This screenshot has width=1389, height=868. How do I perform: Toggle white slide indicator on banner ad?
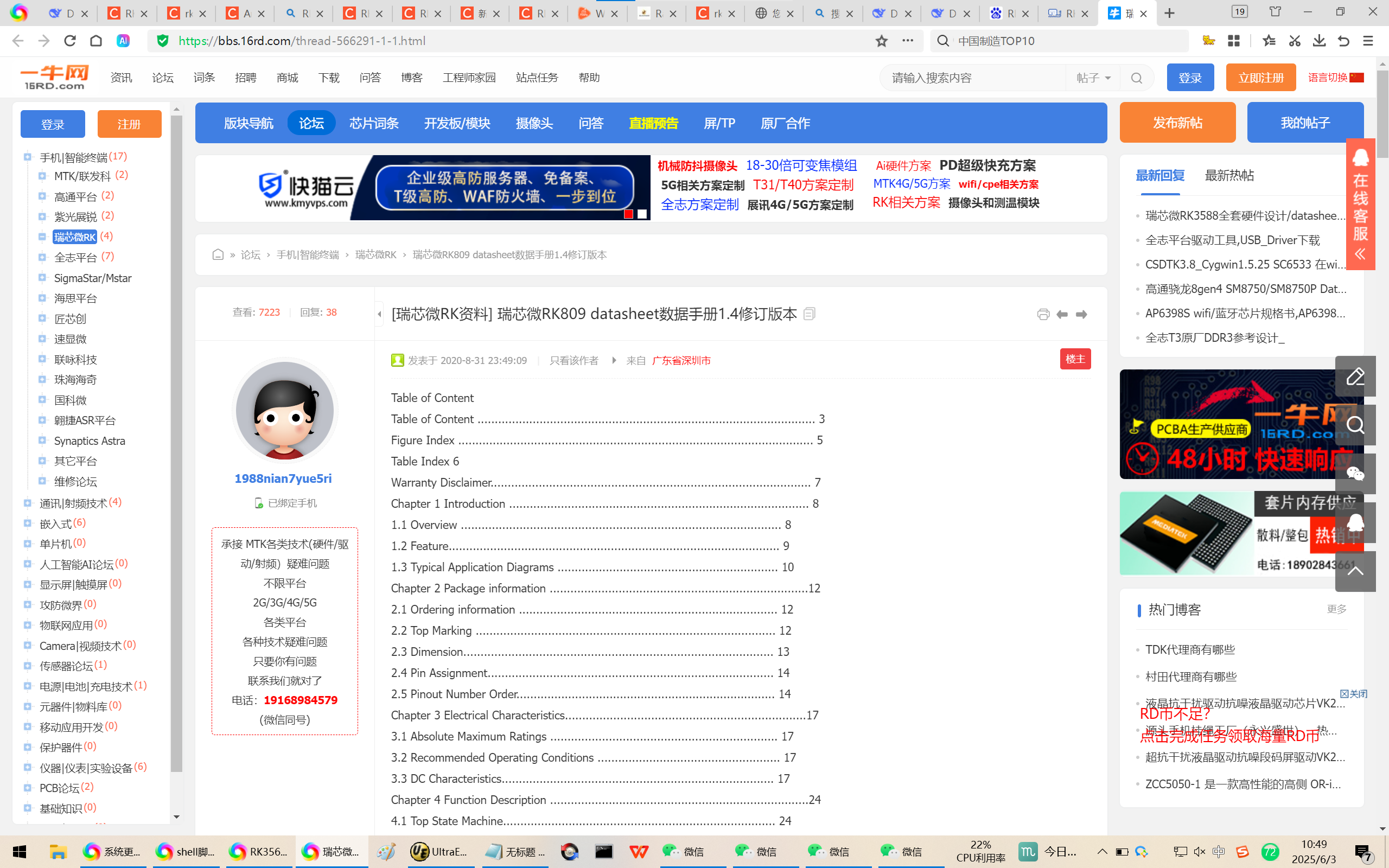tap(642, 214)
